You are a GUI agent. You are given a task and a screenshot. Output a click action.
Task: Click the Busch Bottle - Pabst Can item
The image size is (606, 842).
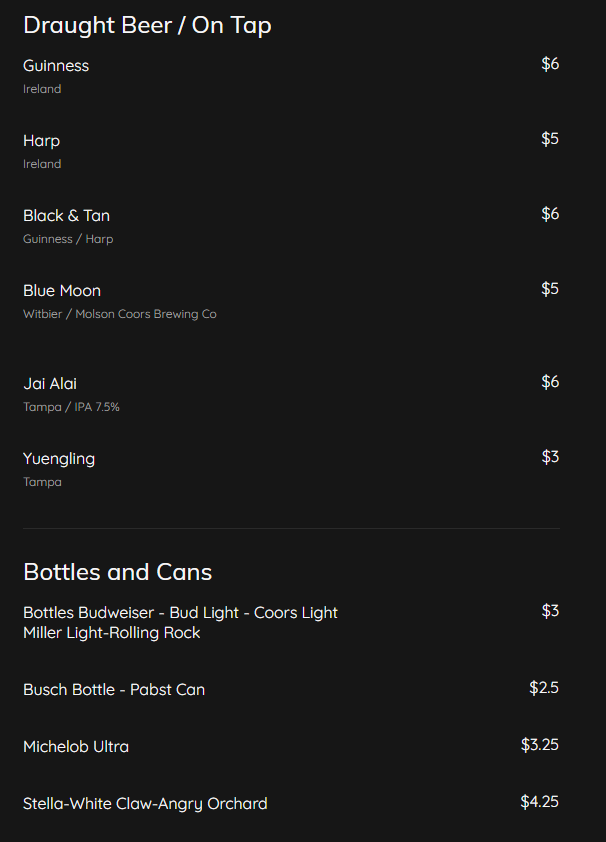pos(114,690)
